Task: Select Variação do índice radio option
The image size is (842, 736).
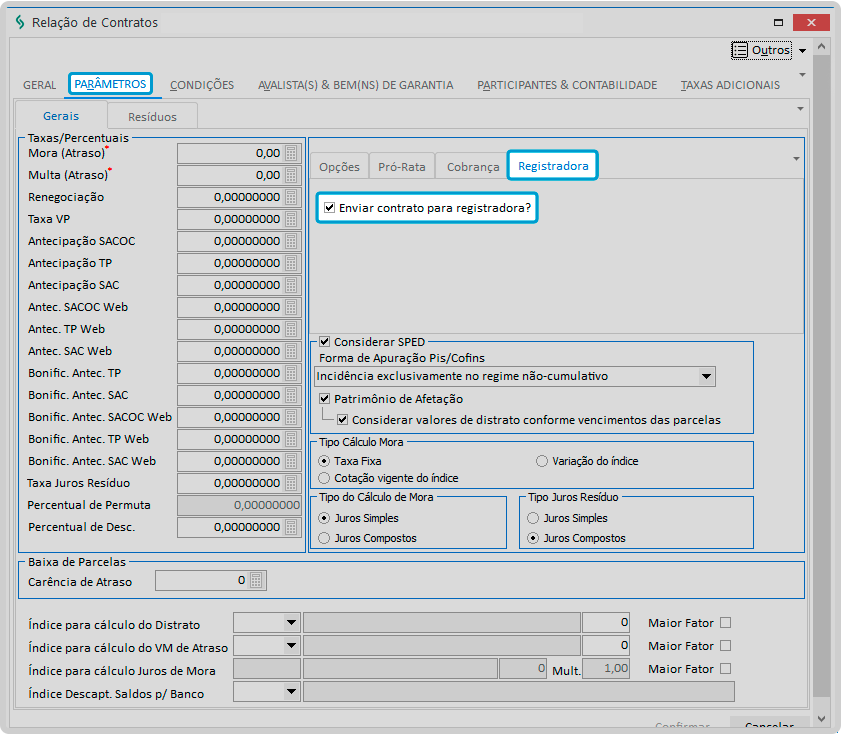Action: pos(542,461)
